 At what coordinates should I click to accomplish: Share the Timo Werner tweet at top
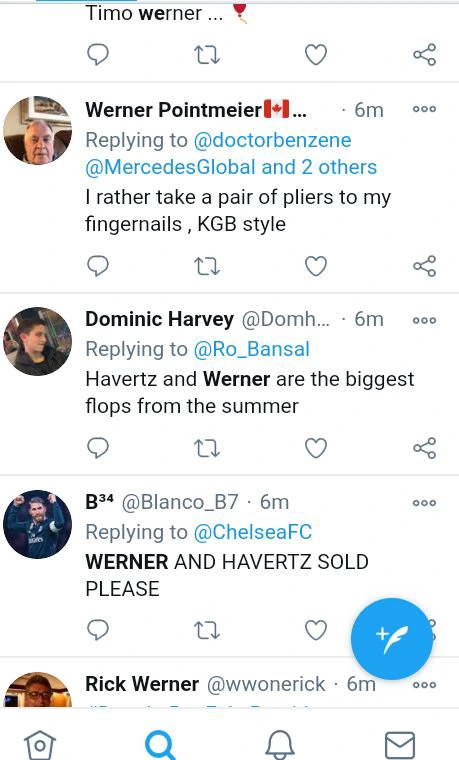425,54
